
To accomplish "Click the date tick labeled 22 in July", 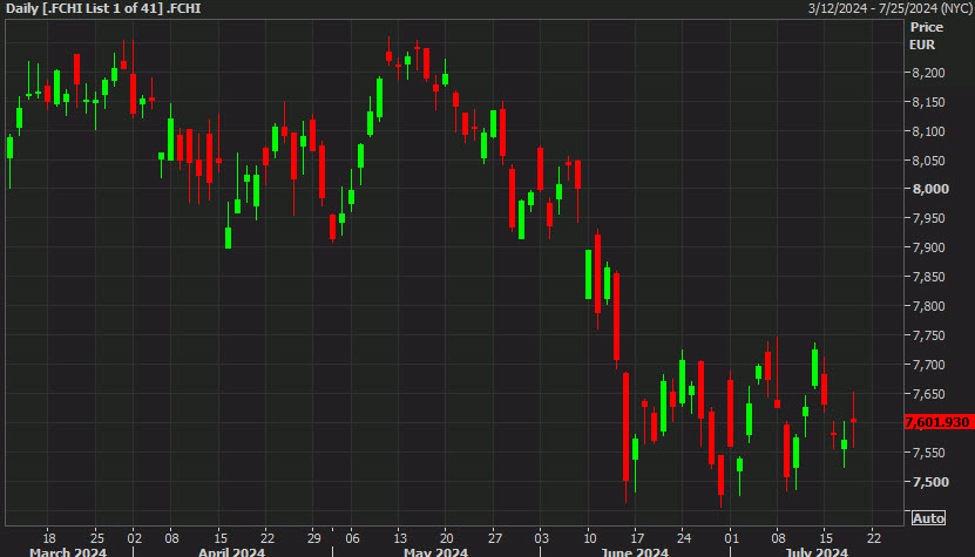I will point(874,538).
